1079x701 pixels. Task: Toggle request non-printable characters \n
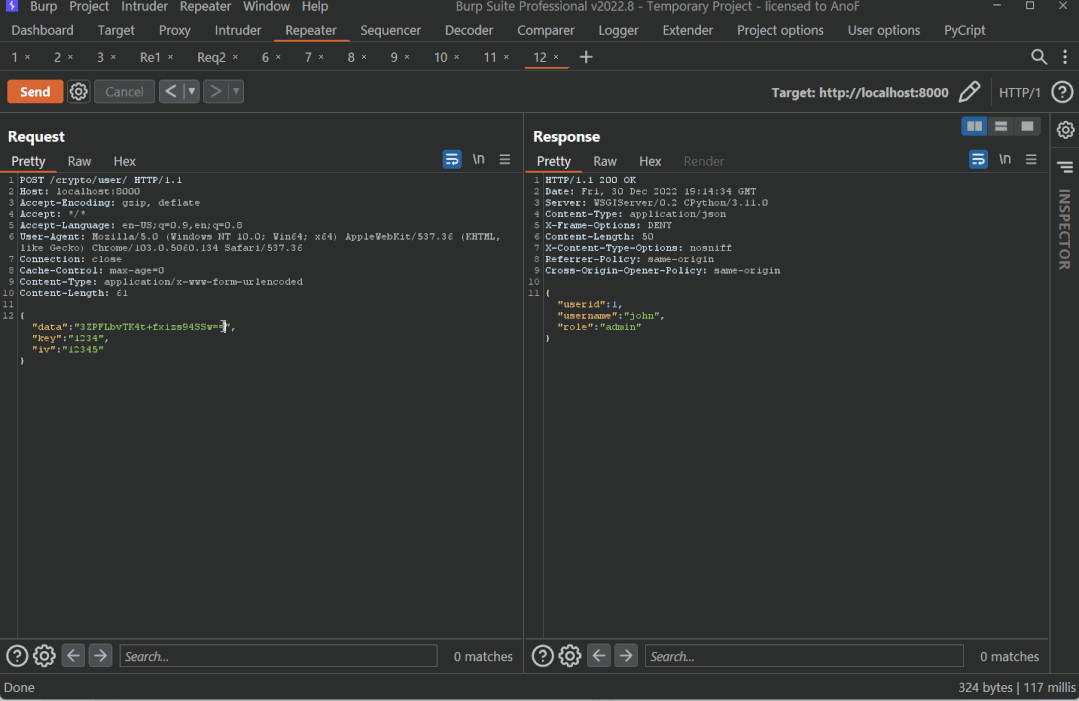(478, 160)
